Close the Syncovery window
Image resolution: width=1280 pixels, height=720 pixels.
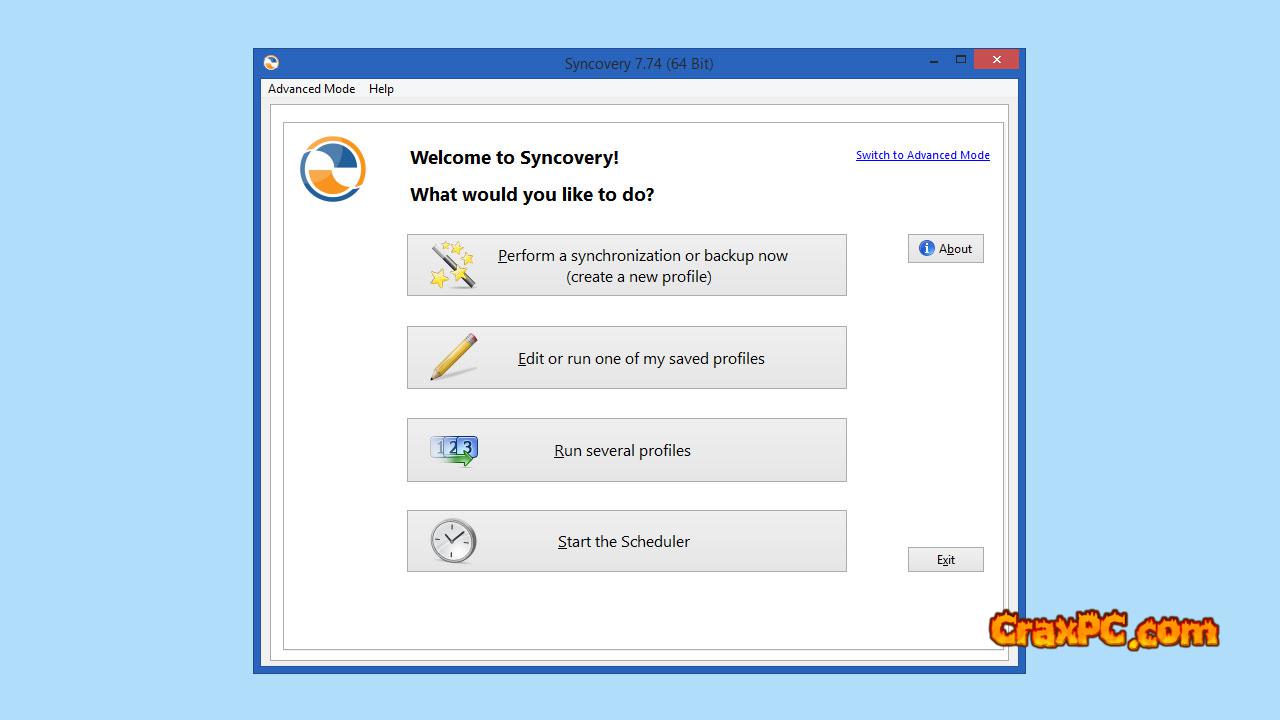(996, 60)
